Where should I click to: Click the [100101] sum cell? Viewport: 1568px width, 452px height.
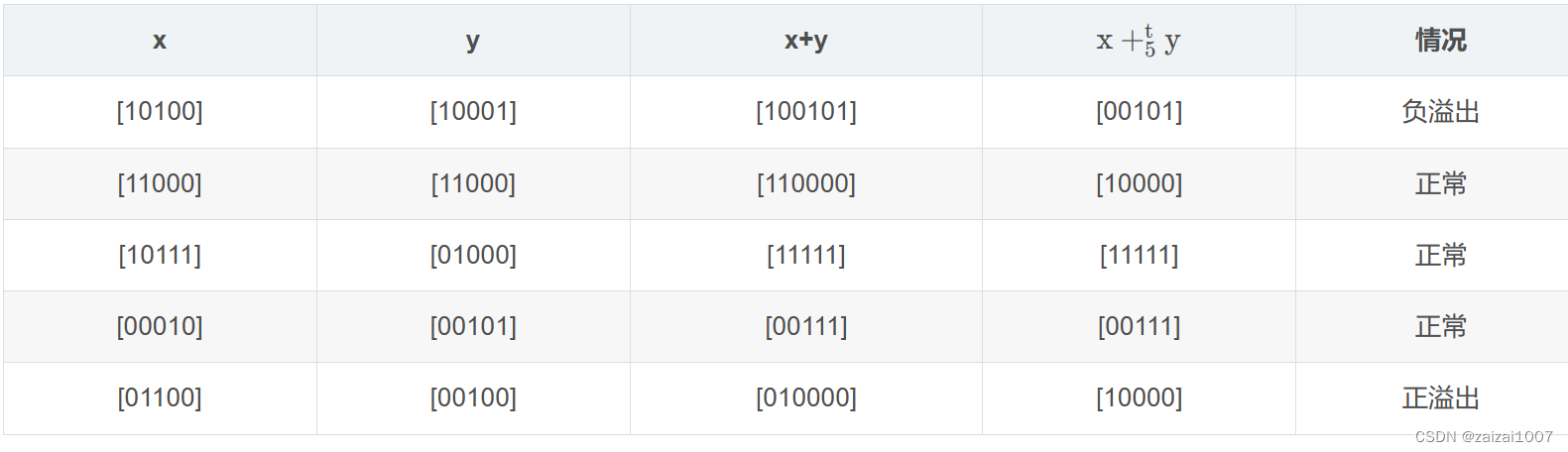tap(805, 111)
